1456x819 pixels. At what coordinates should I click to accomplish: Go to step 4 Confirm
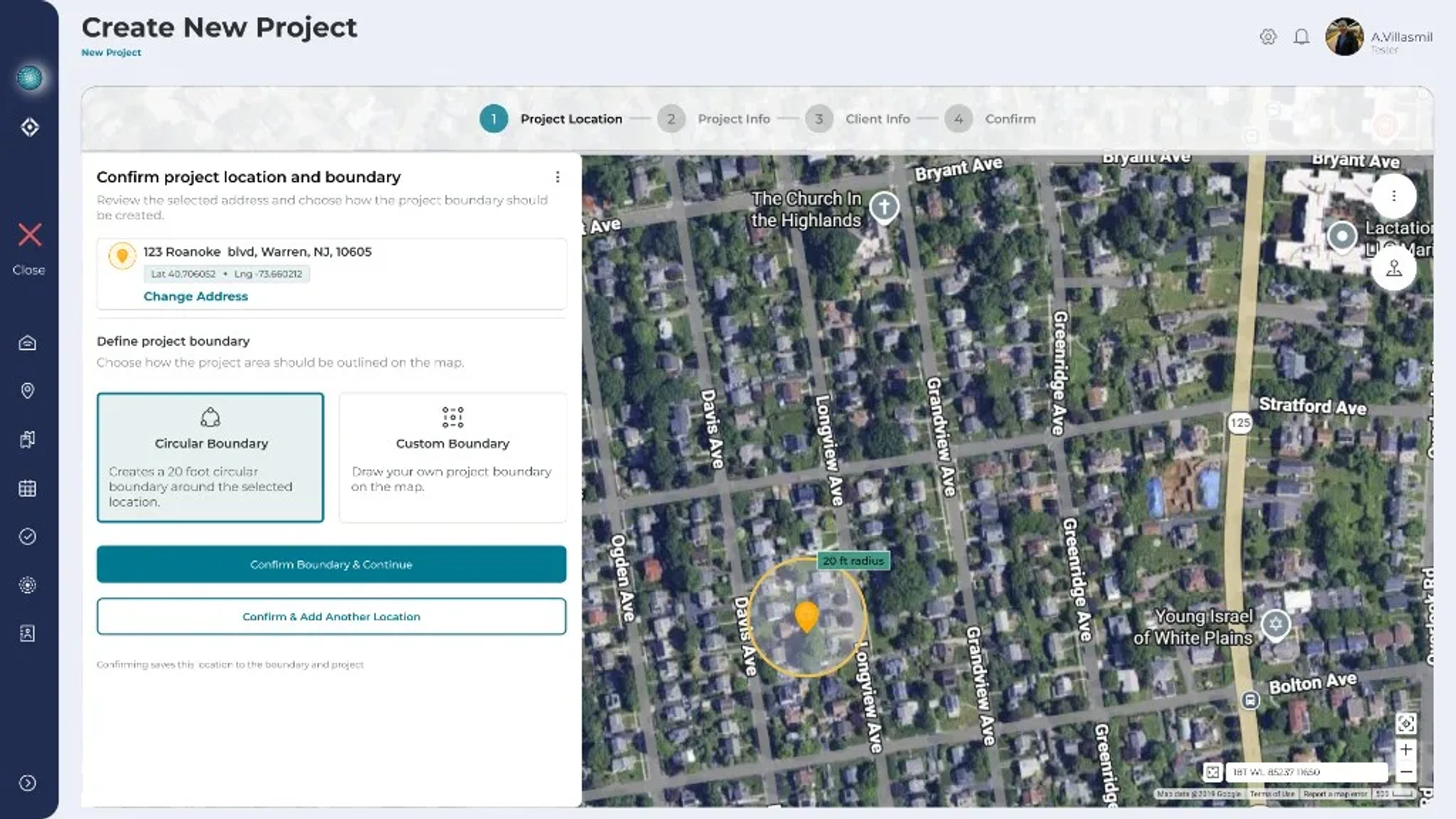pos(990,119)
